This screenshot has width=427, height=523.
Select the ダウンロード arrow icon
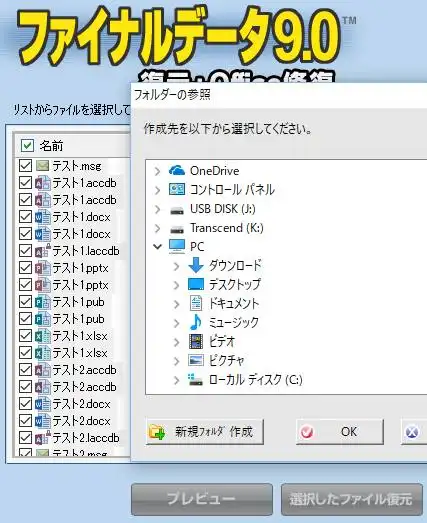tap(196, 265)
